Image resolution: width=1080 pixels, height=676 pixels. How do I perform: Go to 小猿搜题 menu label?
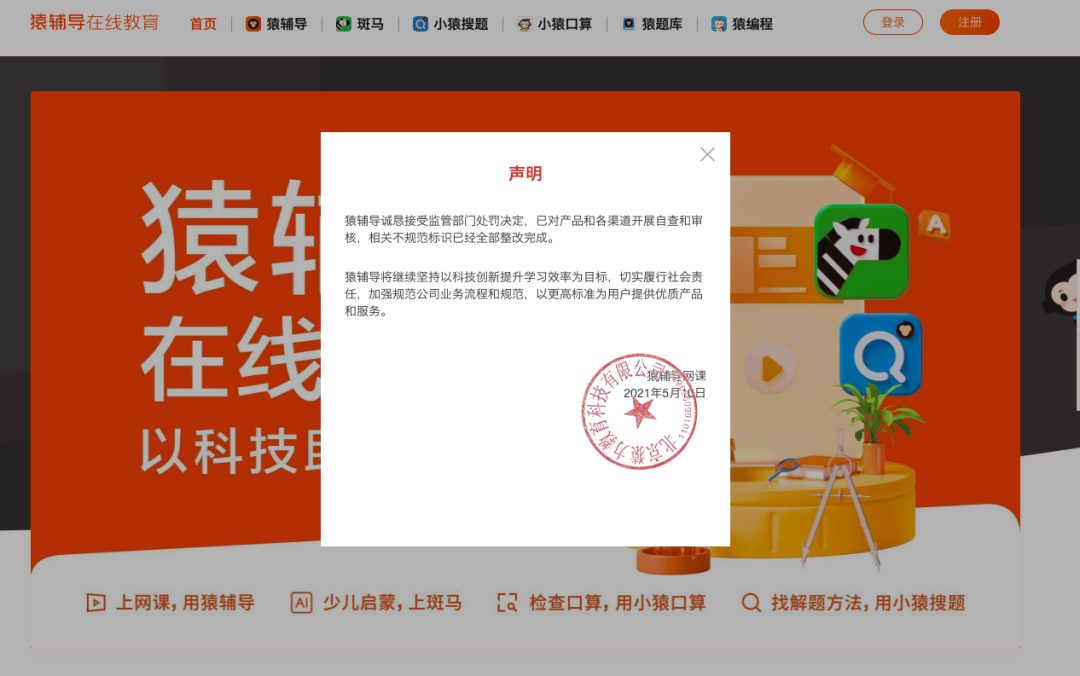tap(461, 24)
